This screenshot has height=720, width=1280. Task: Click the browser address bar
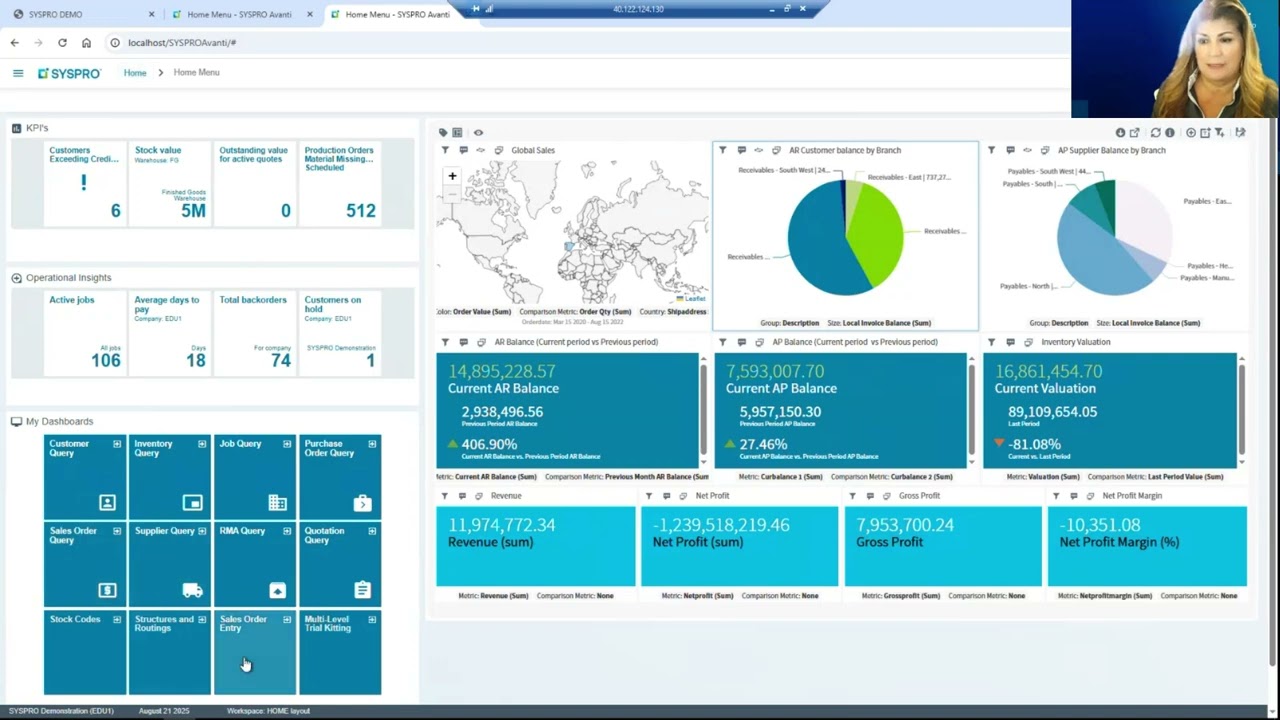(x=590, y=43)
